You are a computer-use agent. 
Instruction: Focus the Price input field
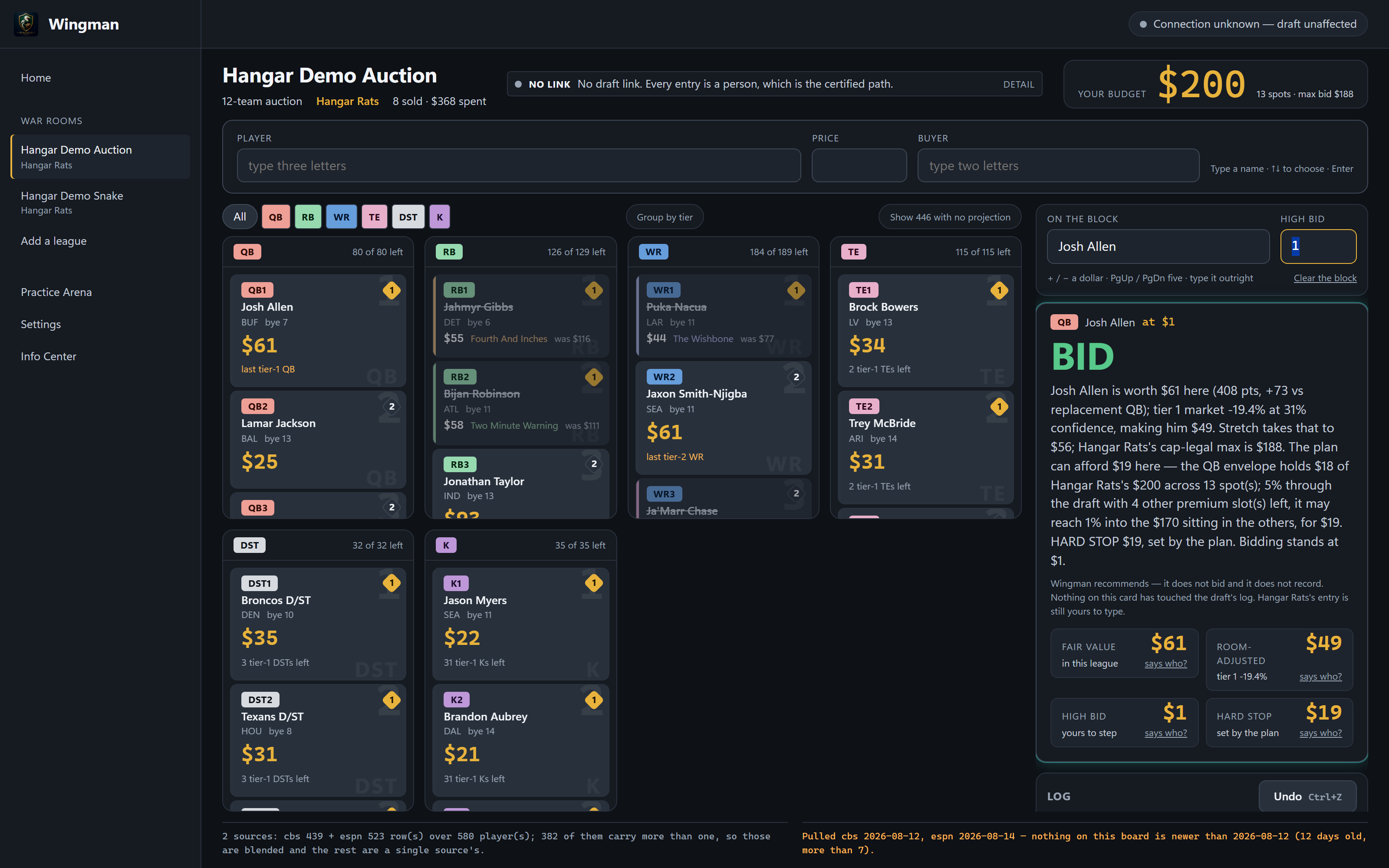point(859,166)
